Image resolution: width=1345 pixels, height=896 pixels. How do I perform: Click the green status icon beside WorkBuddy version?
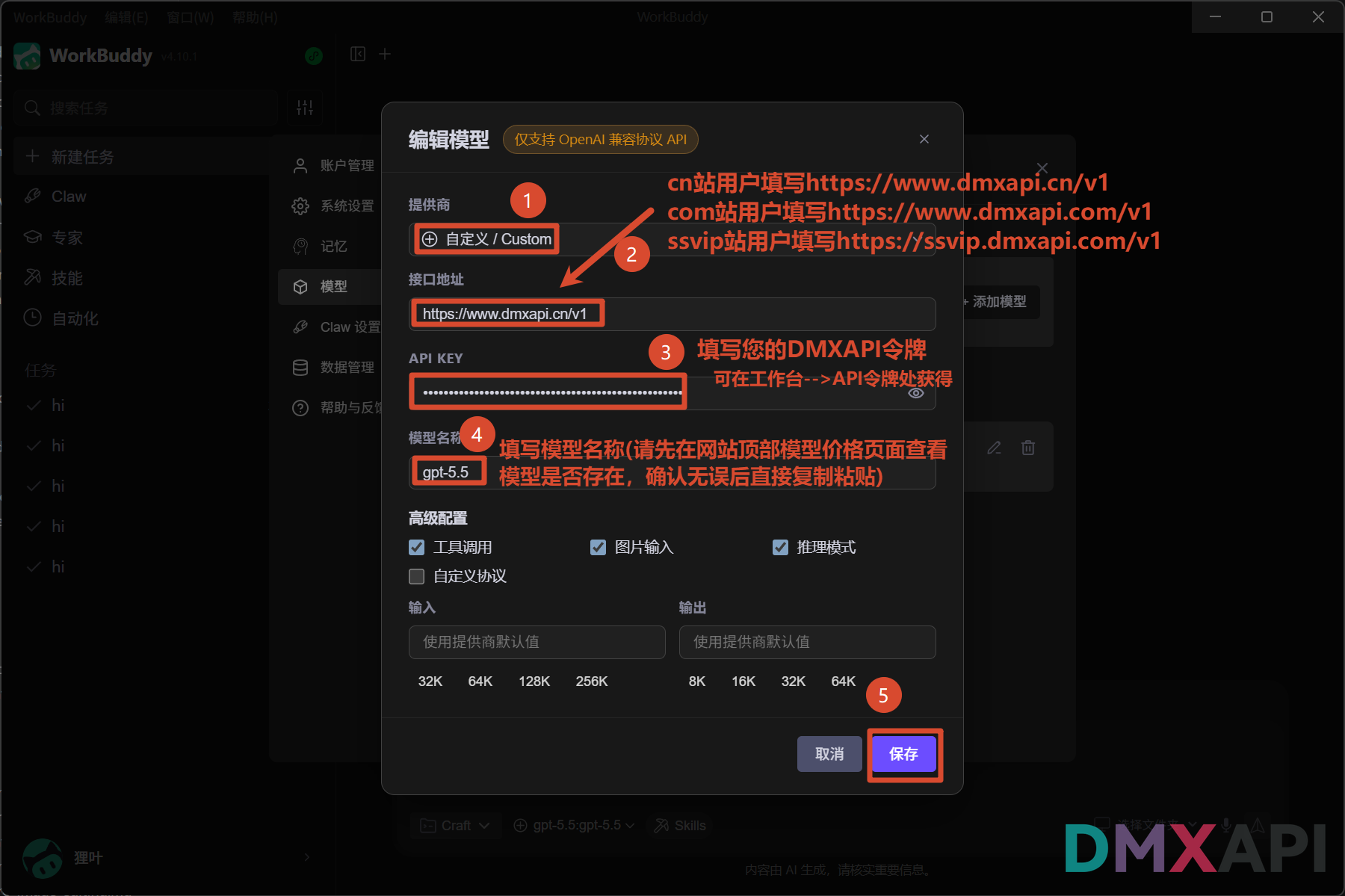pyautogui.click(x=314, y=56)
